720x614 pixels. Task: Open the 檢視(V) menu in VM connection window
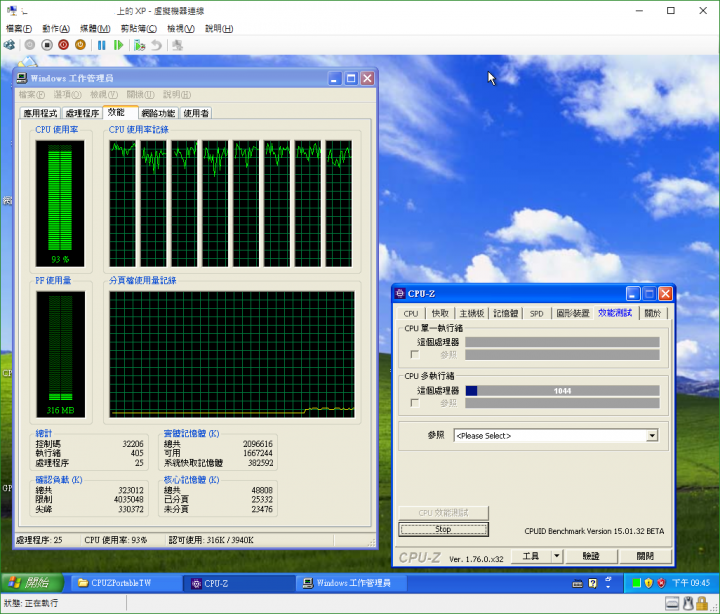point(180,28)
